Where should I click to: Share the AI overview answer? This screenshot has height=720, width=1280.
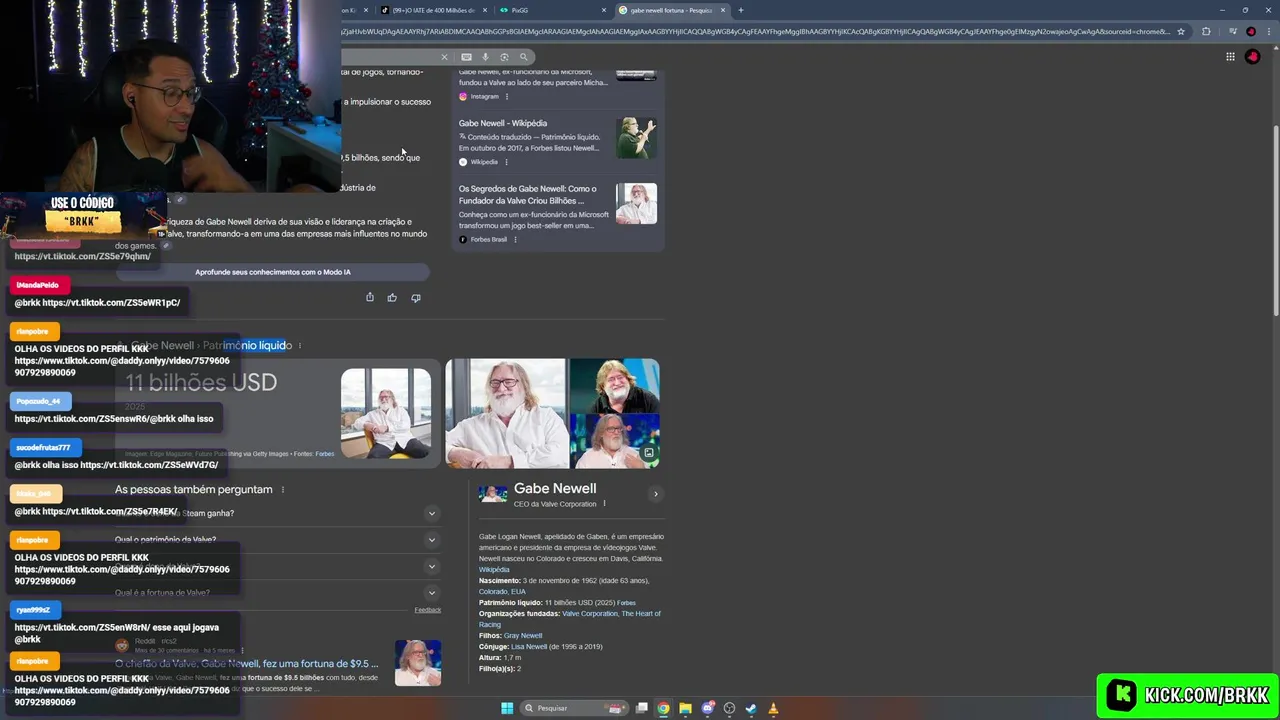pyautogui.click(x=370, y=297)
